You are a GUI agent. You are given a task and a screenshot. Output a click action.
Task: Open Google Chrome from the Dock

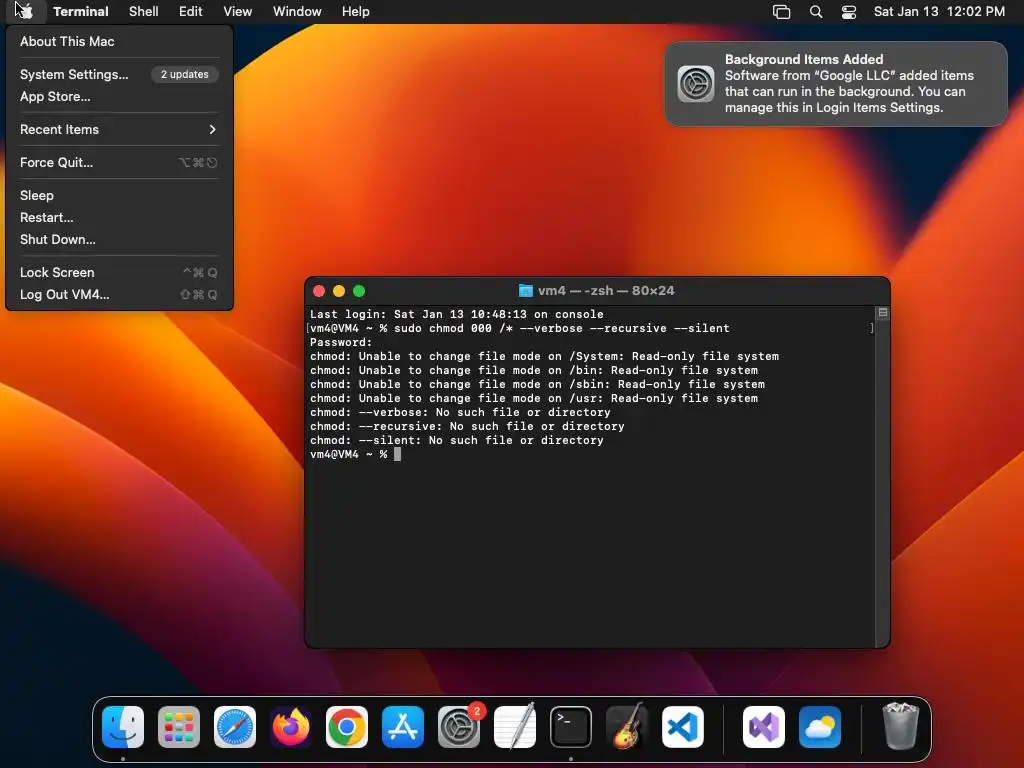point(347,727)
